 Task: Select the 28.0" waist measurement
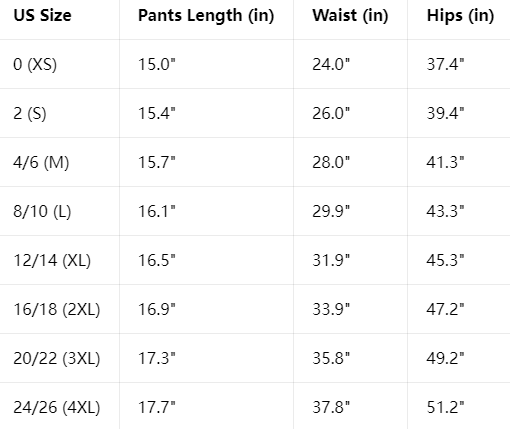[331, 162]
